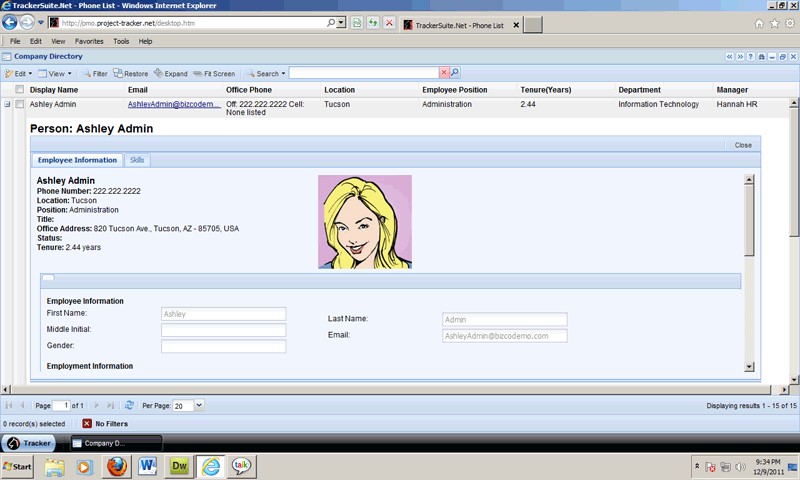Image resolution: width=800 pixels, height=480 pixels.
Task: Collapse the Ashley Admin row expander
Action: [7, 104]
